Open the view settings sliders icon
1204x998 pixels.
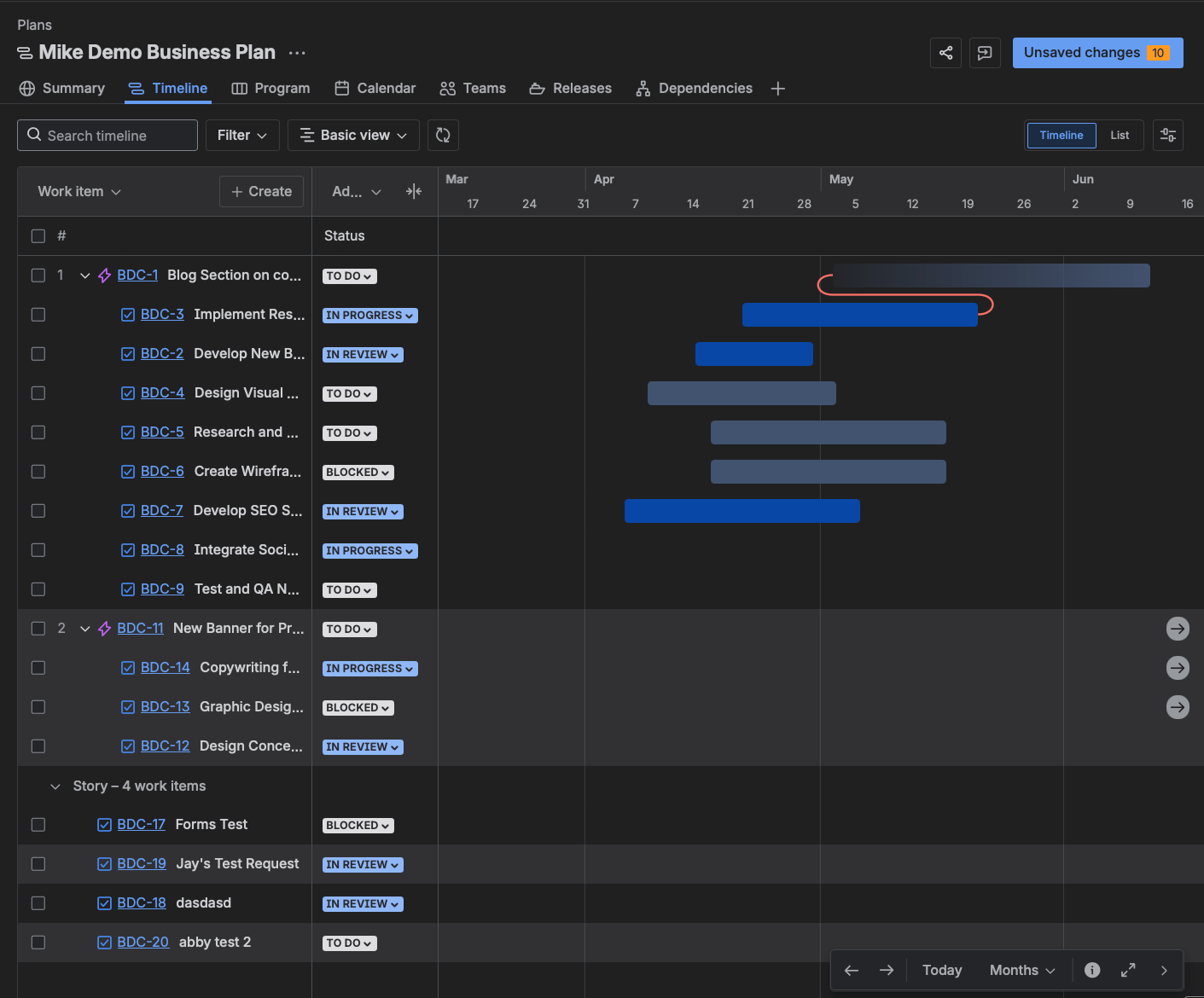tap(1167, 135)
